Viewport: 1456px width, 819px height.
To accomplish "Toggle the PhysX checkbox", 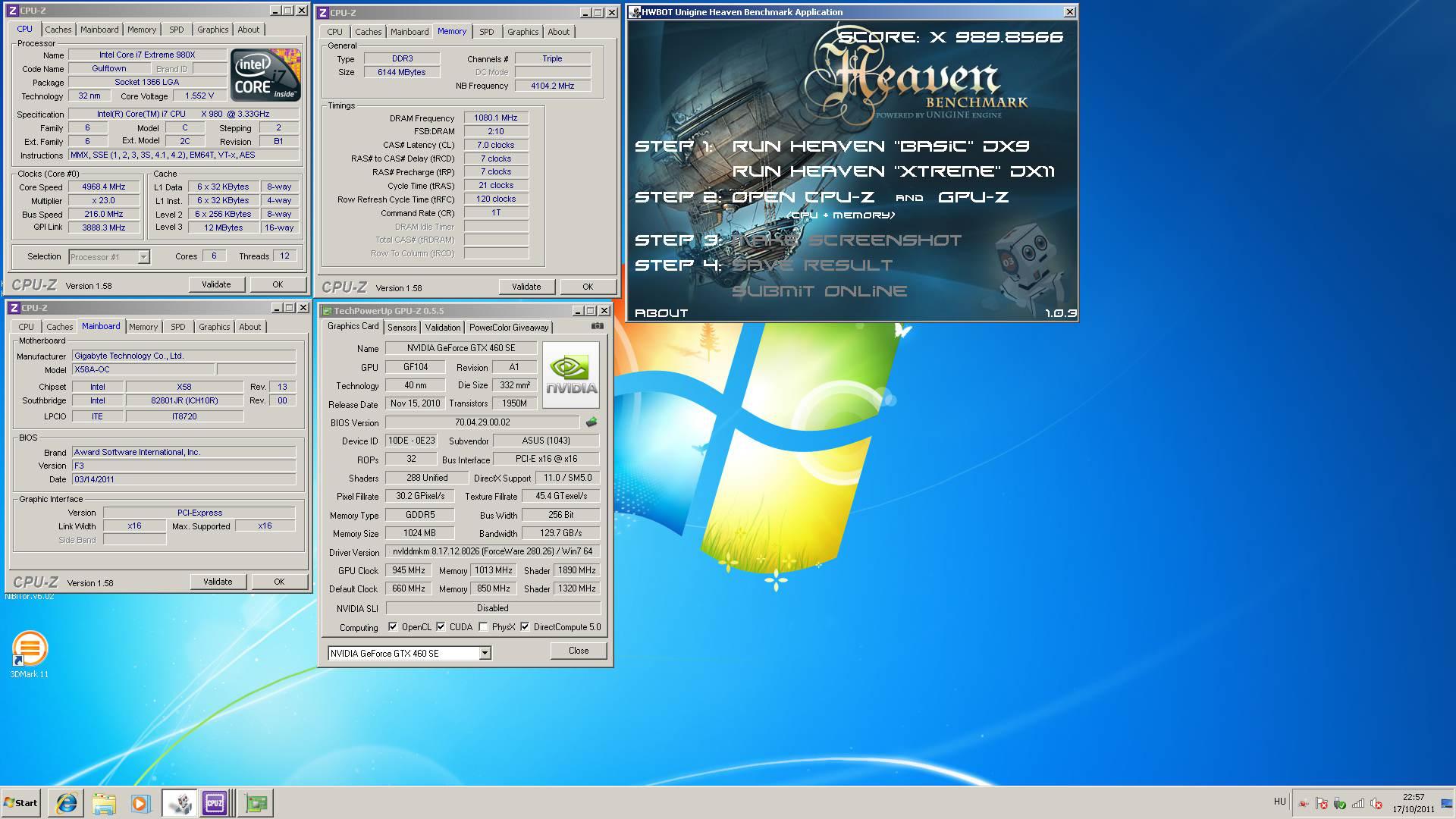I will coord(483,627).
